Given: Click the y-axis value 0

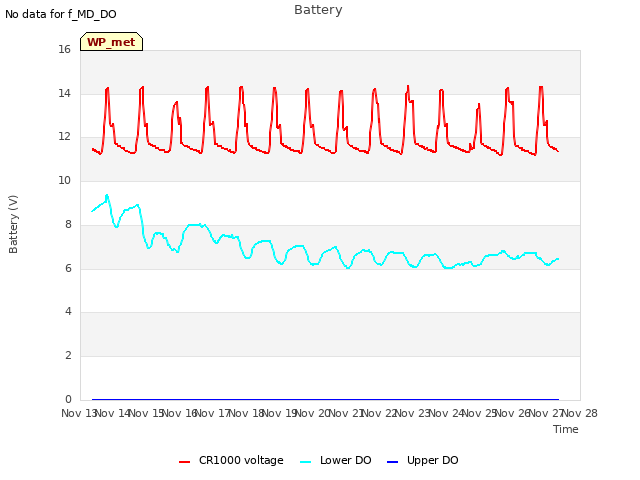Looking at the screenshot, I should pos(68,399).
